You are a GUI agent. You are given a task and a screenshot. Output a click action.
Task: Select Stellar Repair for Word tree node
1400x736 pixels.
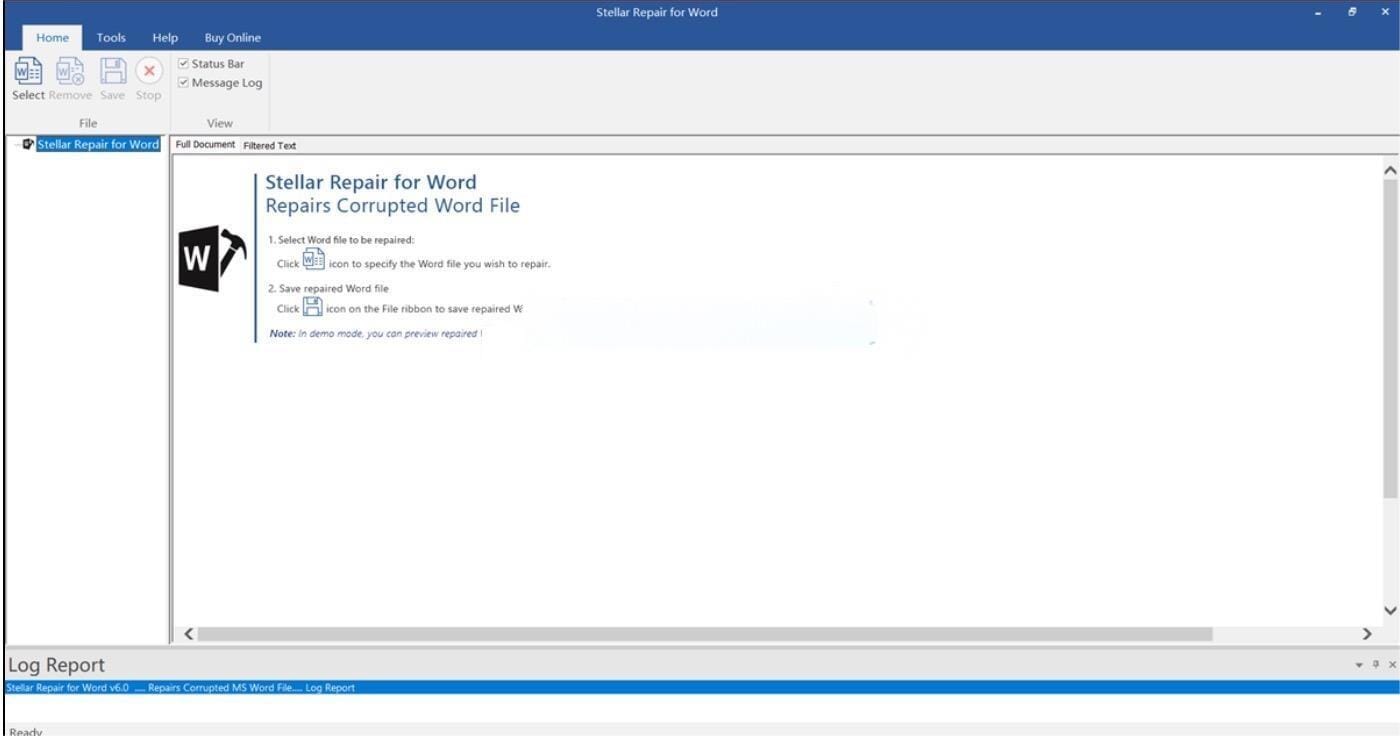click(x=98, y=144)
